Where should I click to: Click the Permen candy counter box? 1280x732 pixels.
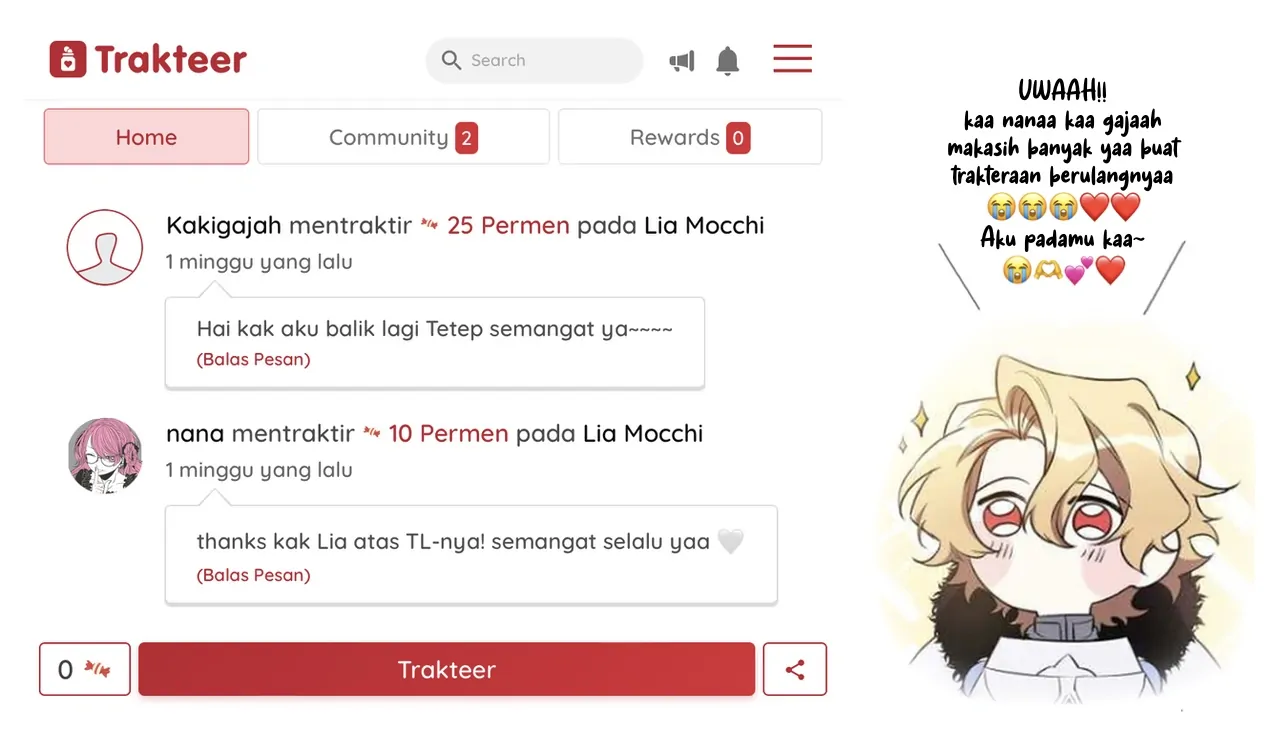(85, 669)
